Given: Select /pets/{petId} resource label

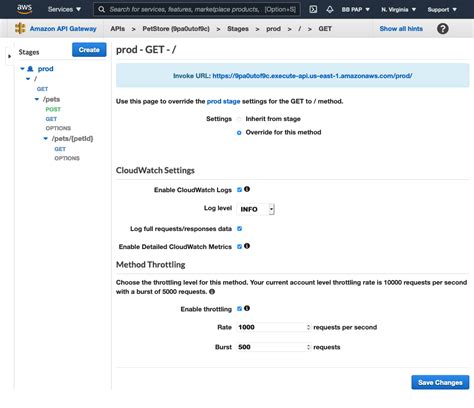Looking at the screenshot, I should (72, 139).
